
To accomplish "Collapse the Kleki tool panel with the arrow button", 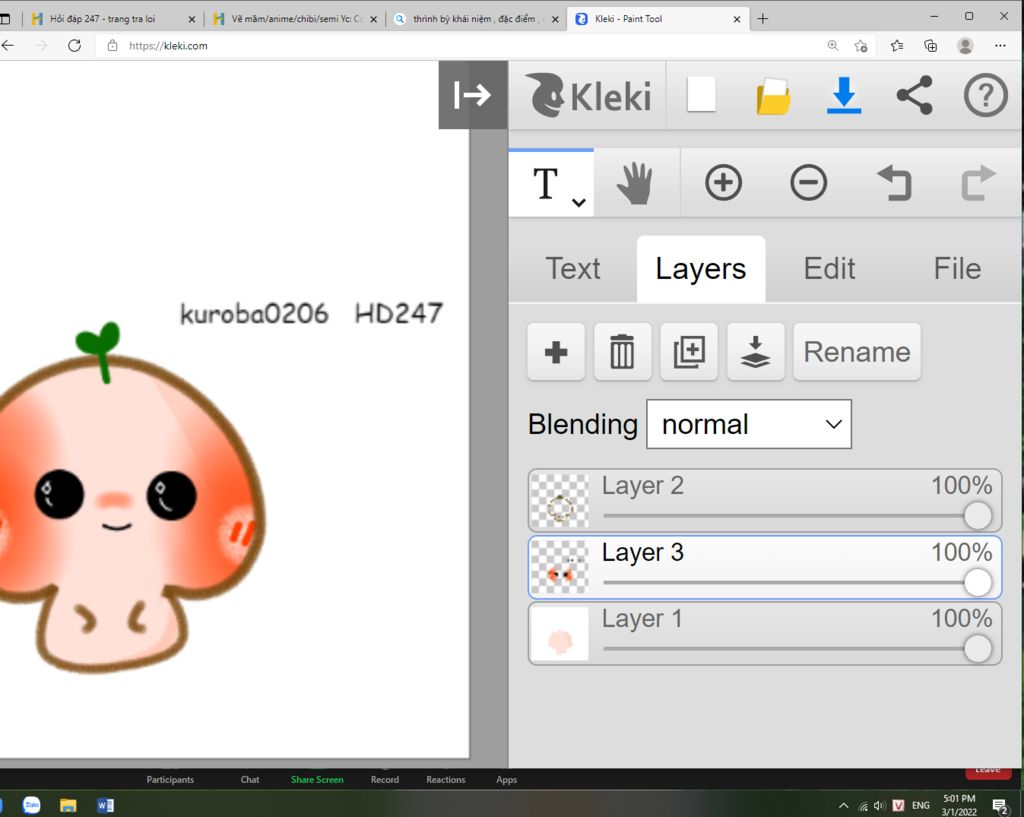I will (473, 95).
